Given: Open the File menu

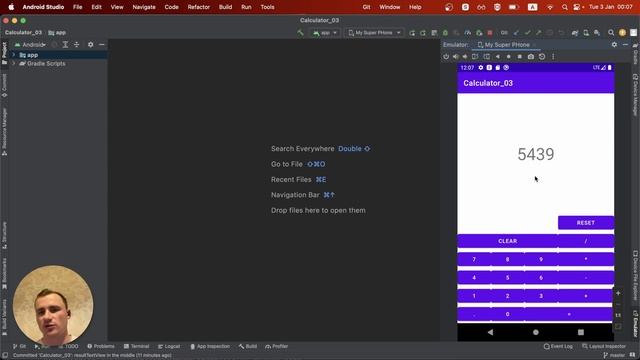Looking at the screenshot, I should coord(78,7).
